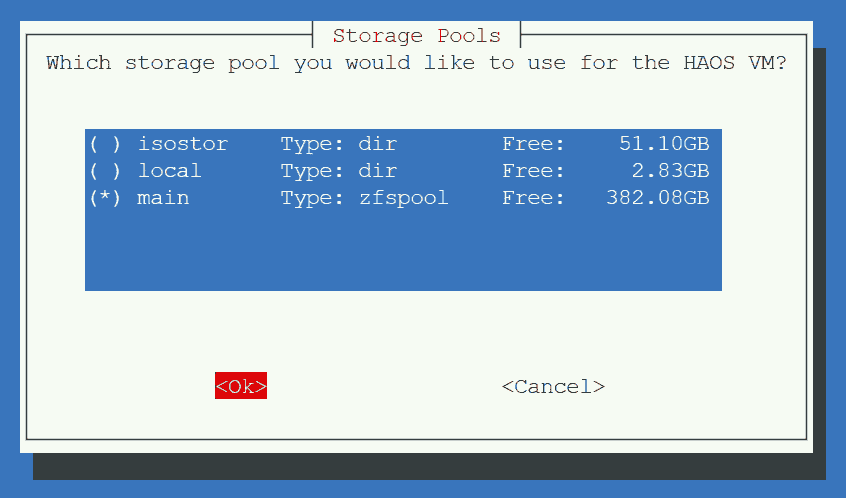Select the local radio button

[105, 171]
